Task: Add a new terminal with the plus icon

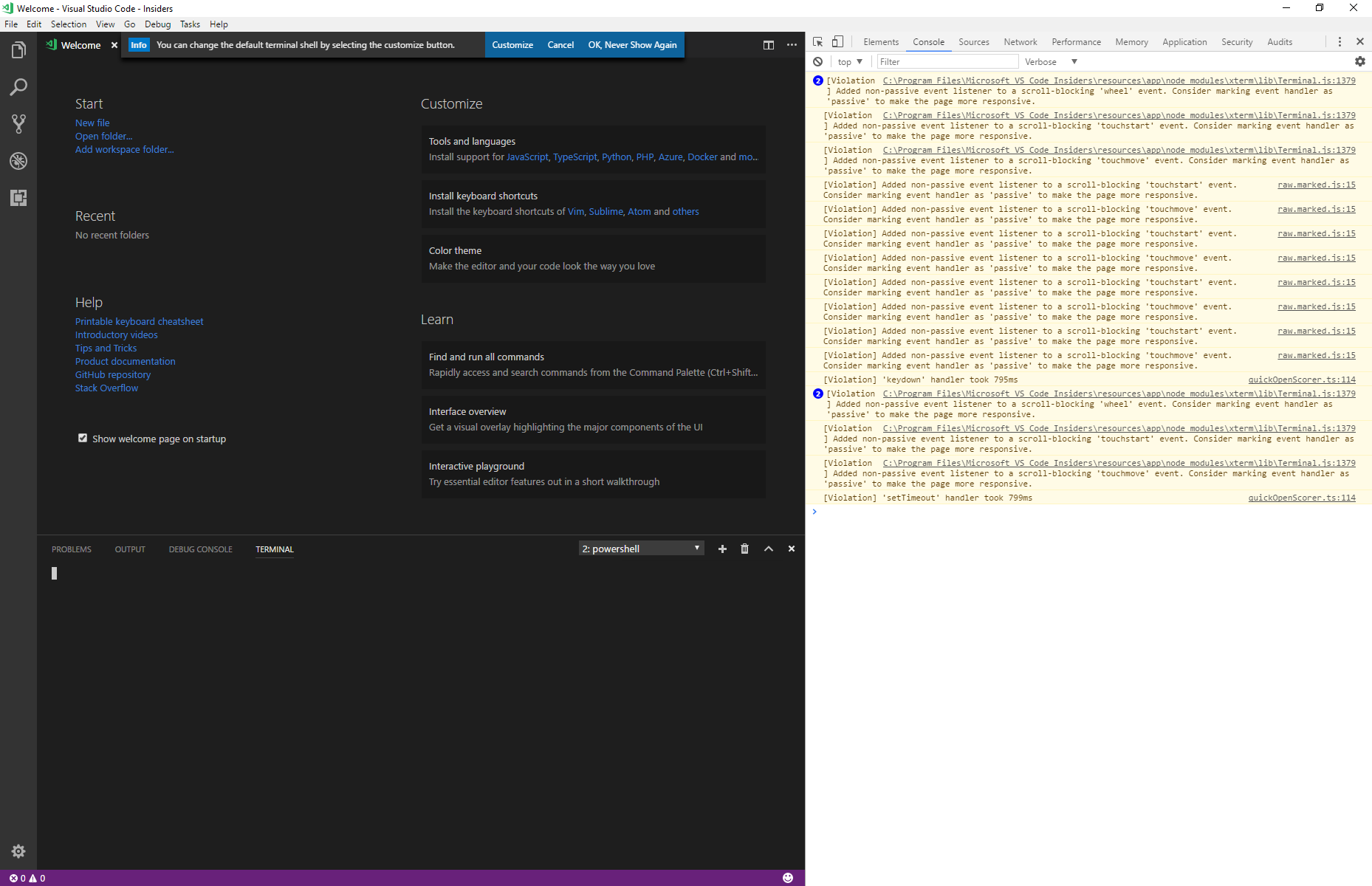Action: click(722, 549)
